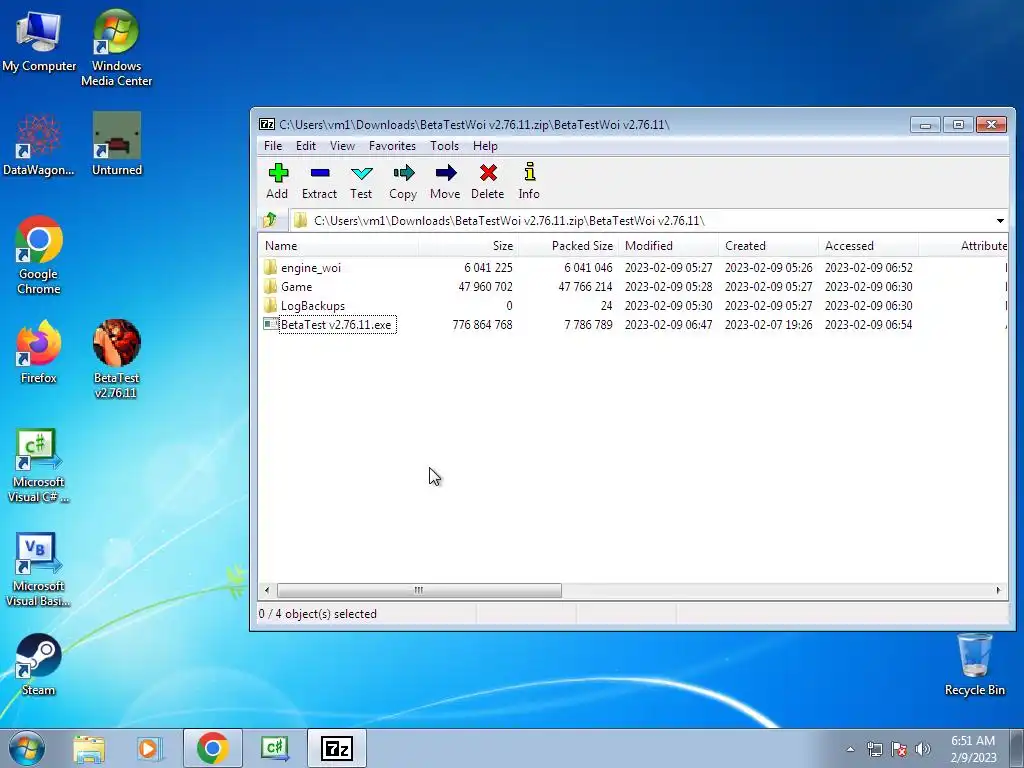Click the Add toolbar icon in 7-Zip
Screen dimensions: 1024x768
click(x=278, y=181)
